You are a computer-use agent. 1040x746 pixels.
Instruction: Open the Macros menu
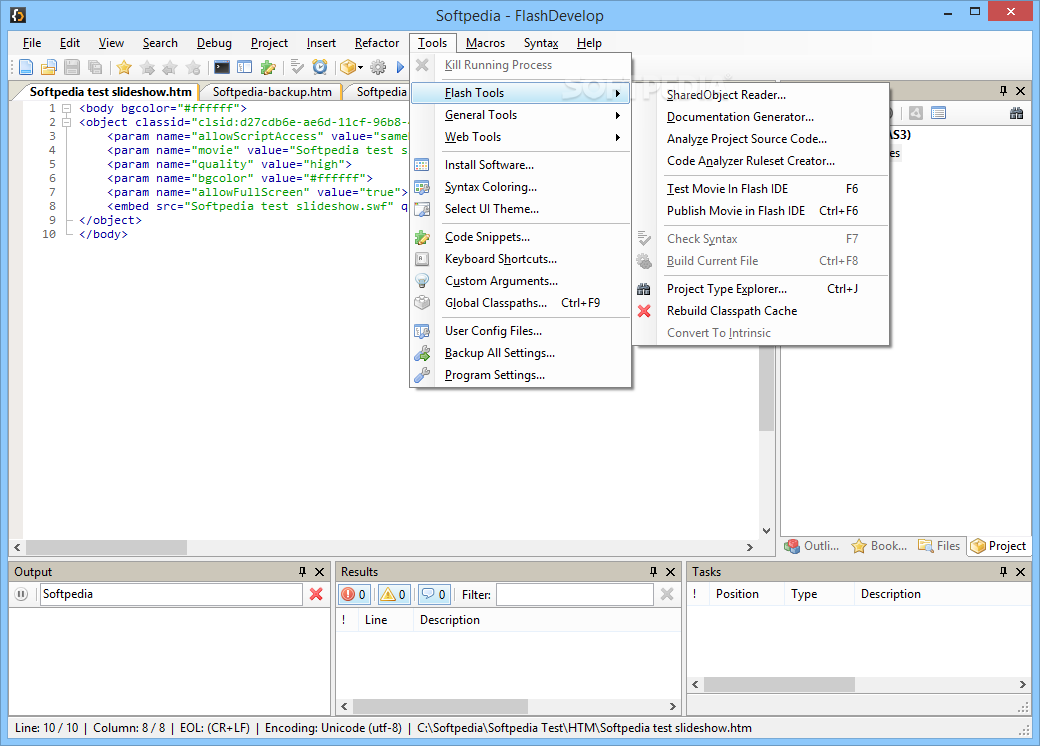pos(486,43)
